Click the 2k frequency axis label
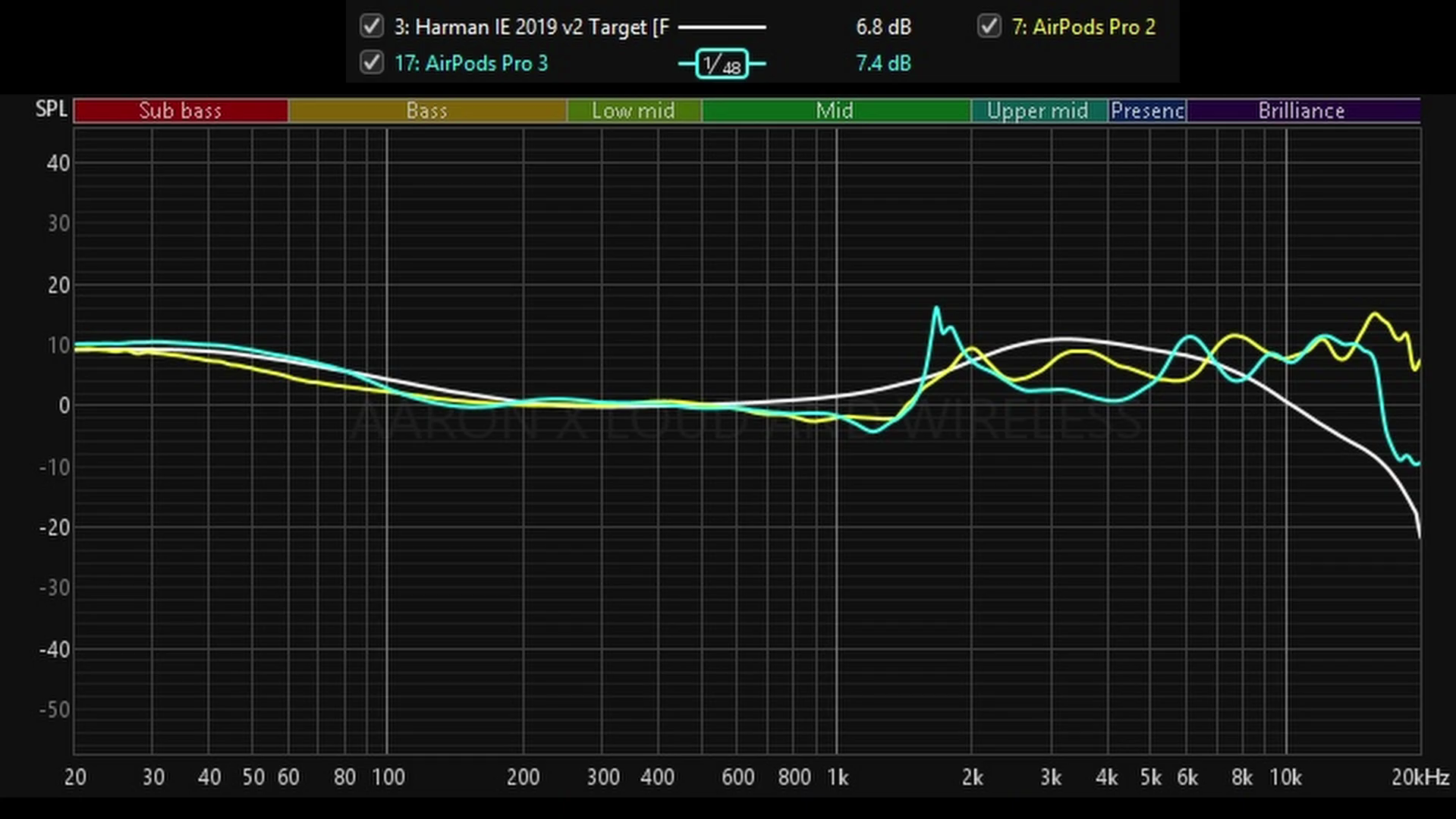 [972, 777]
